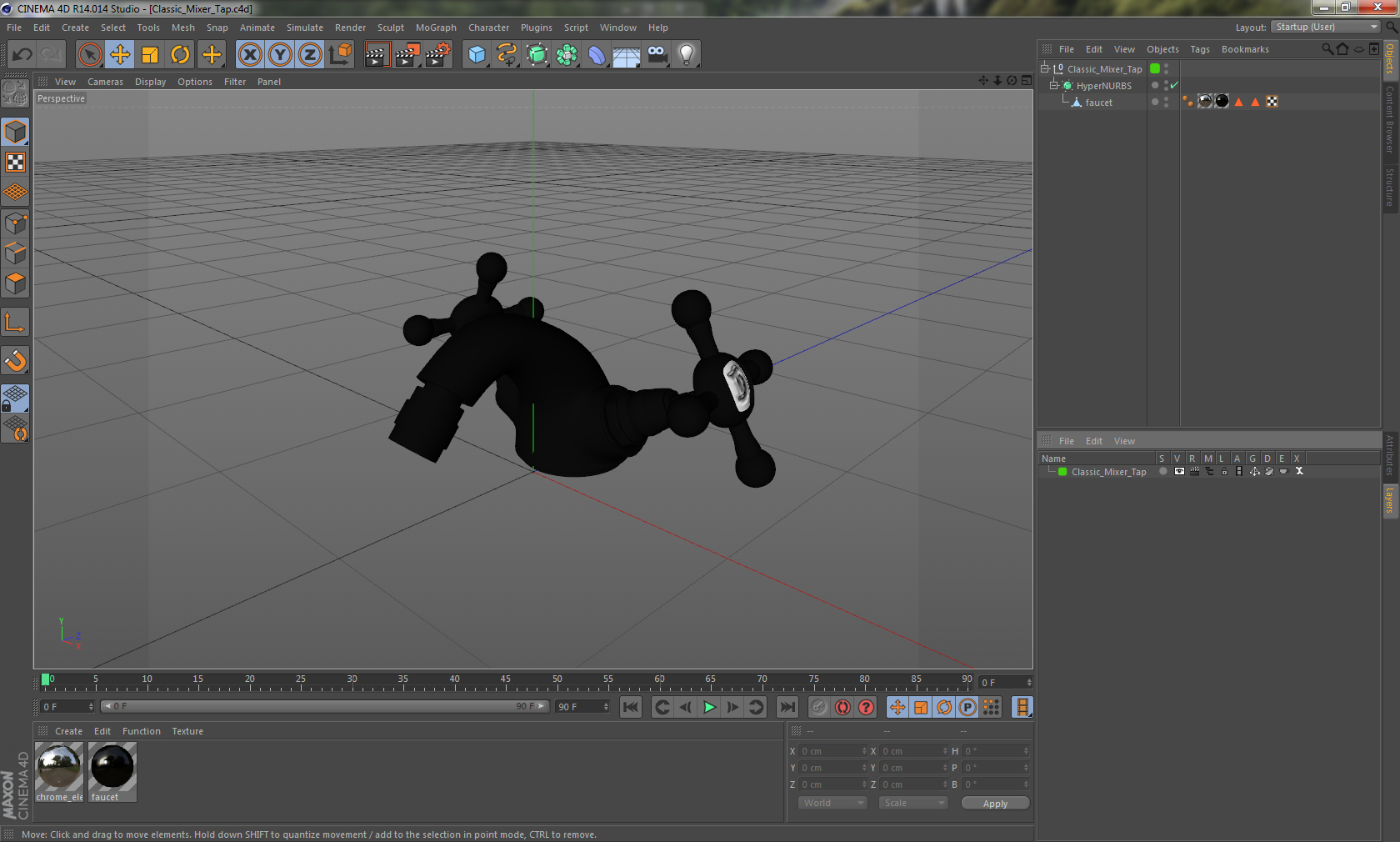1400x842 pixels.
Task: Click the Array modeling objects icon
Action: [x=567, y=55]
